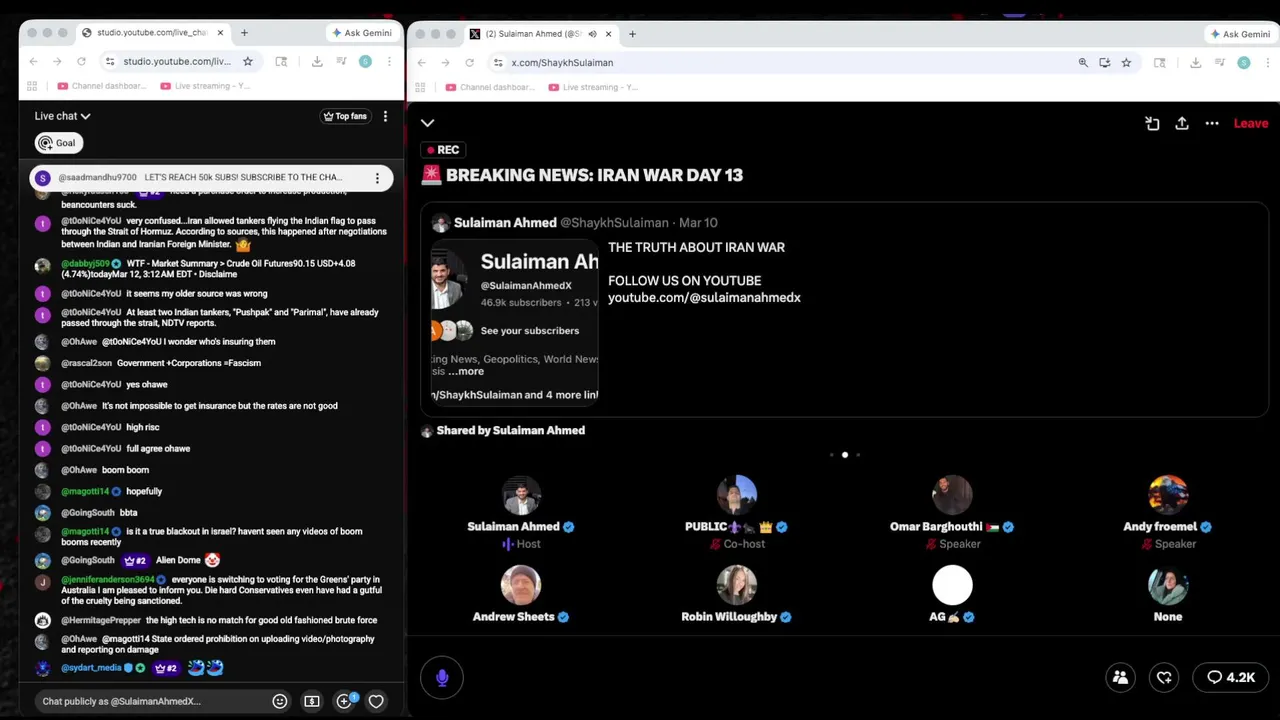1280x720 pixels.
Task: Open site information icon in the x.com address bar
Action: (x=498, y=62)
